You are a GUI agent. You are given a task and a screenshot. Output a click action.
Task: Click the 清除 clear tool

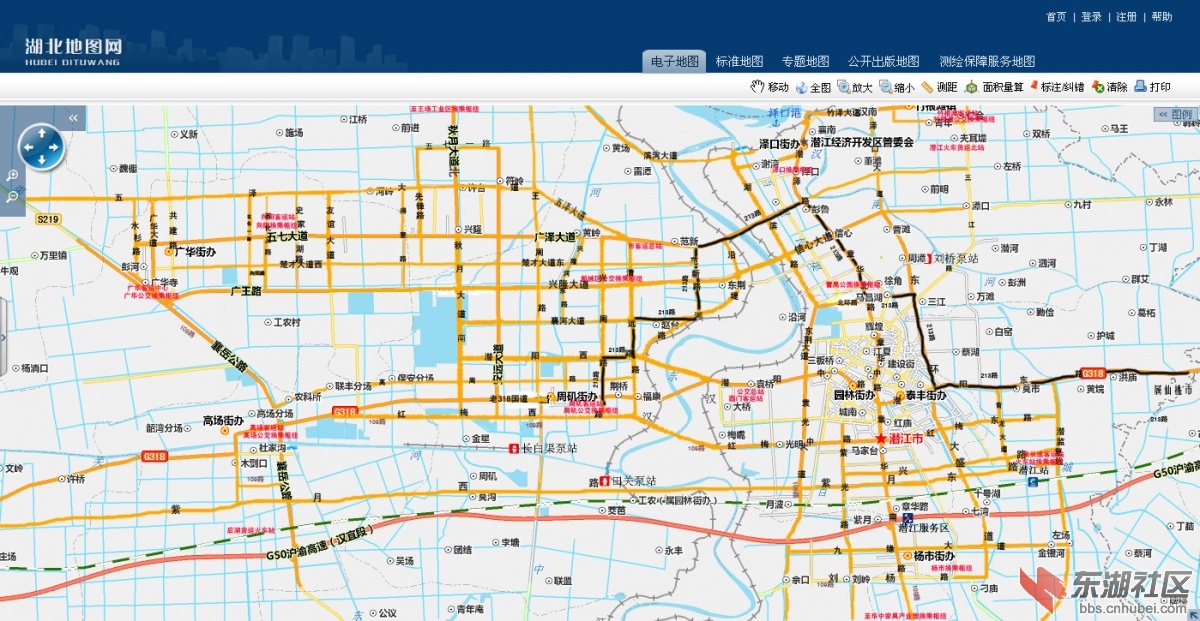coord(1110,87)
